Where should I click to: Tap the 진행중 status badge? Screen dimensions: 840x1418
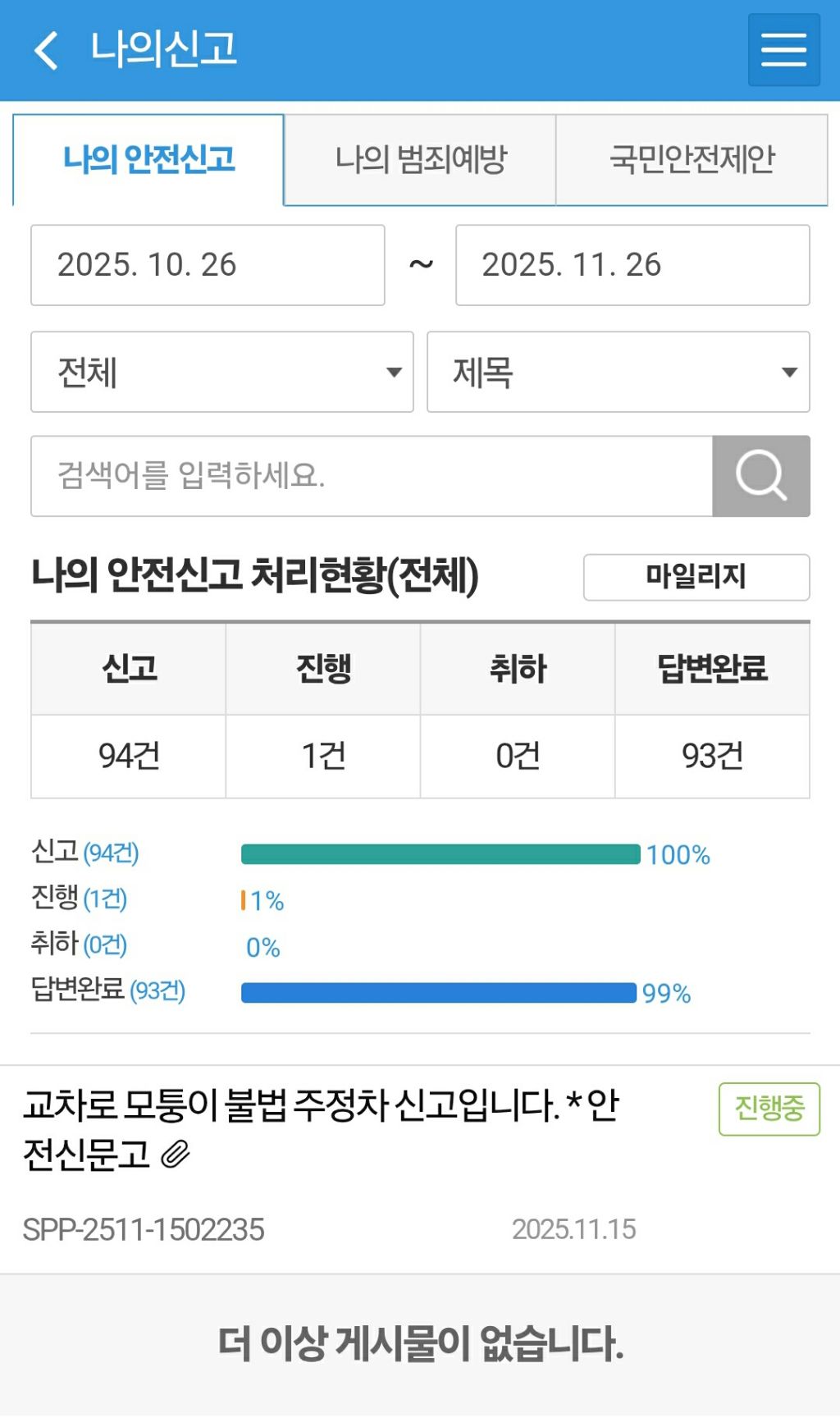(x=769, y=1109)
